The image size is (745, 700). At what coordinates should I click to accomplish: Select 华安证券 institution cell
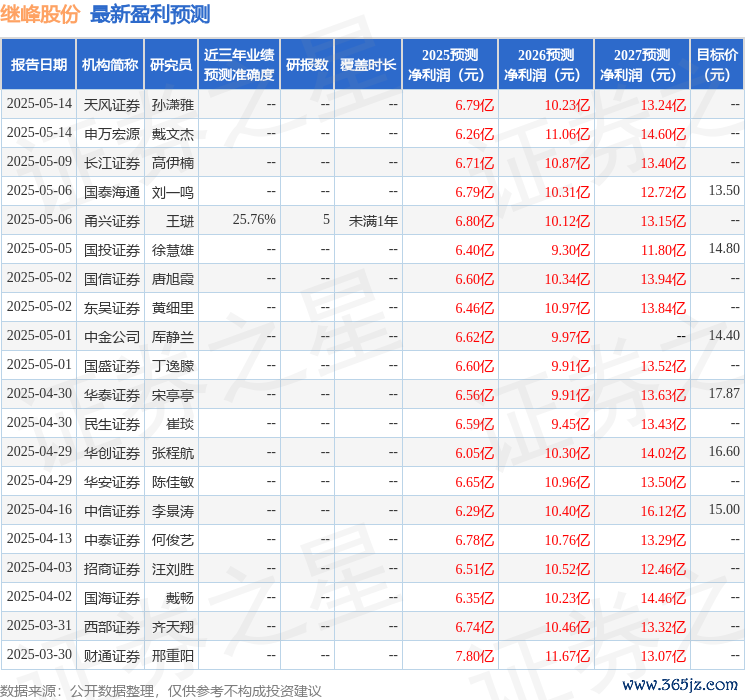112,482
